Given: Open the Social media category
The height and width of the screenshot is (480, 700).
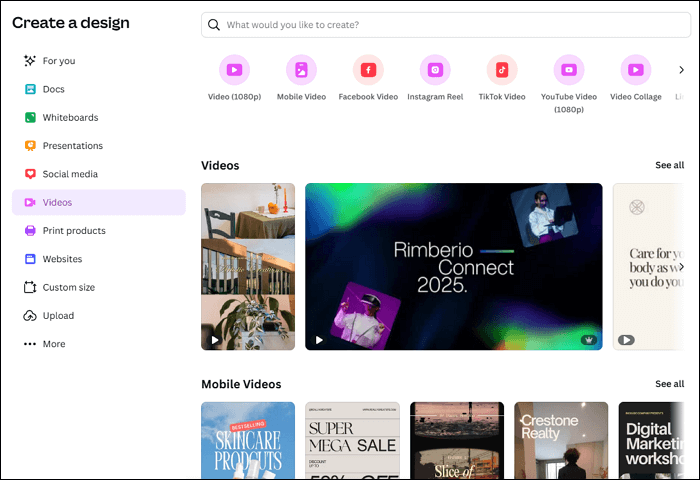Looking at the screenshot, I should tap(69, 174).
